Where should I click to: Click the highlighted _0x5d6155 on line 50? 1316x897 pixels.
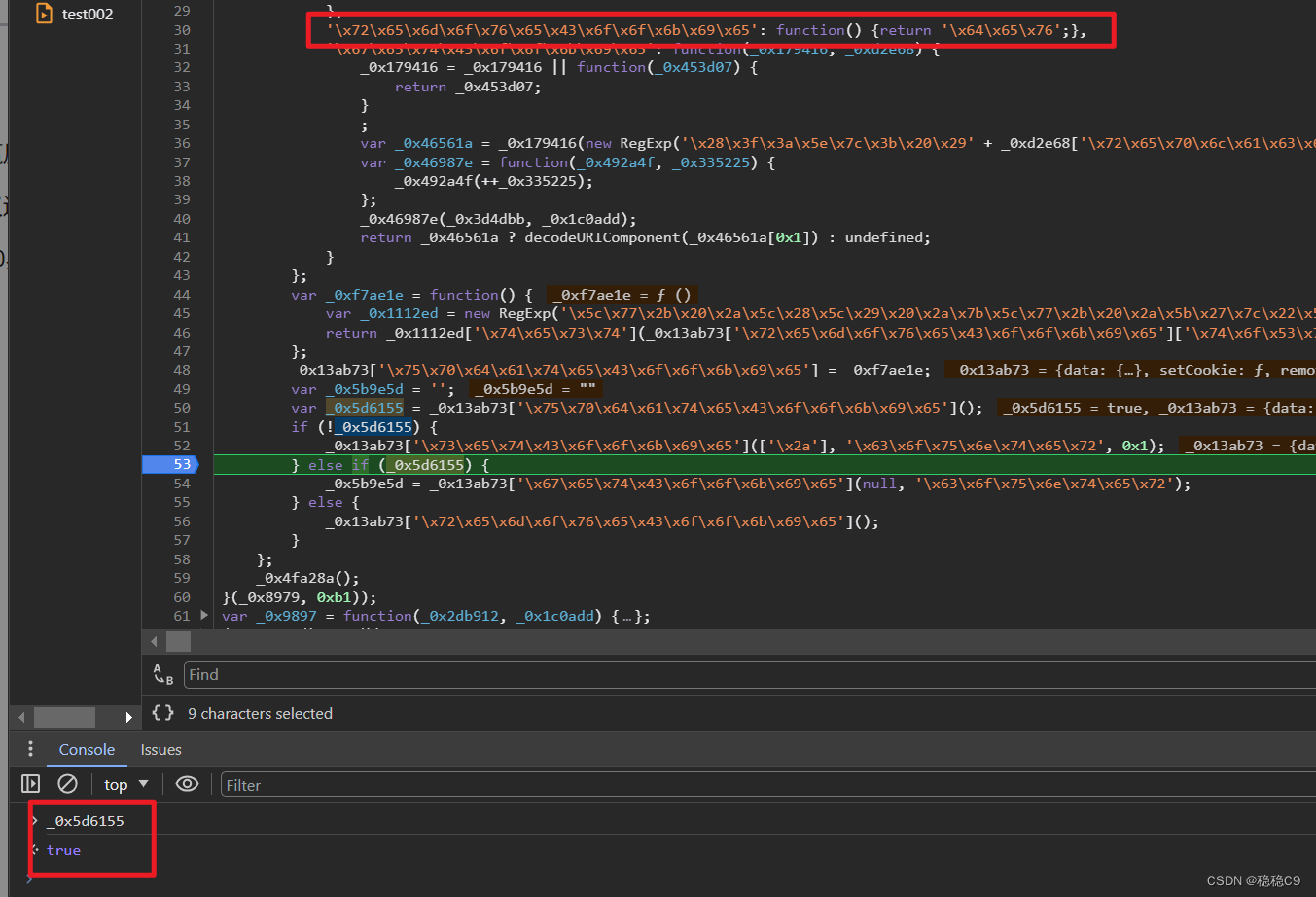click(365, 408)
